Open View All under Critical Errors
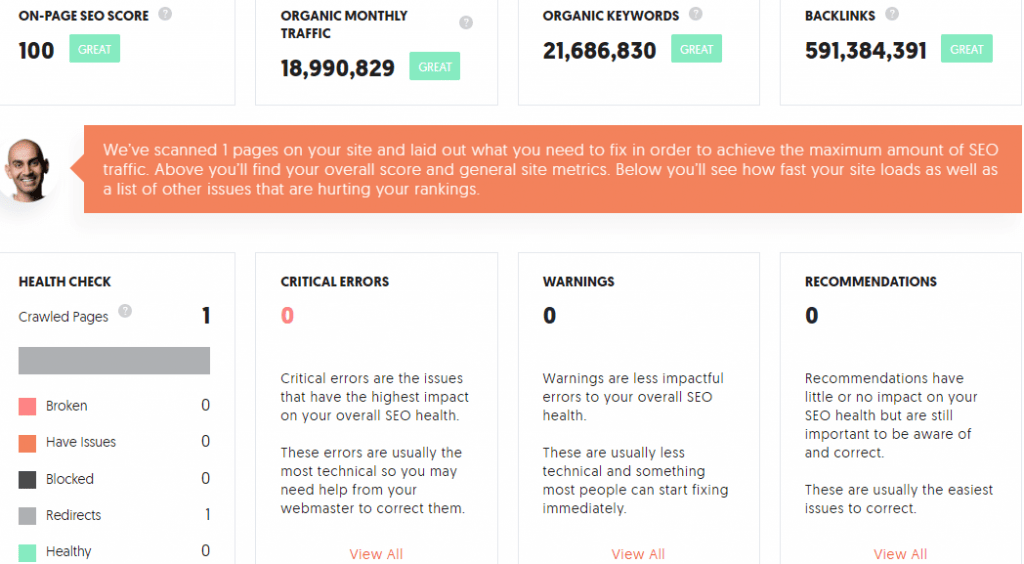This screenshot has height=564, width=1024. (376, 554)
